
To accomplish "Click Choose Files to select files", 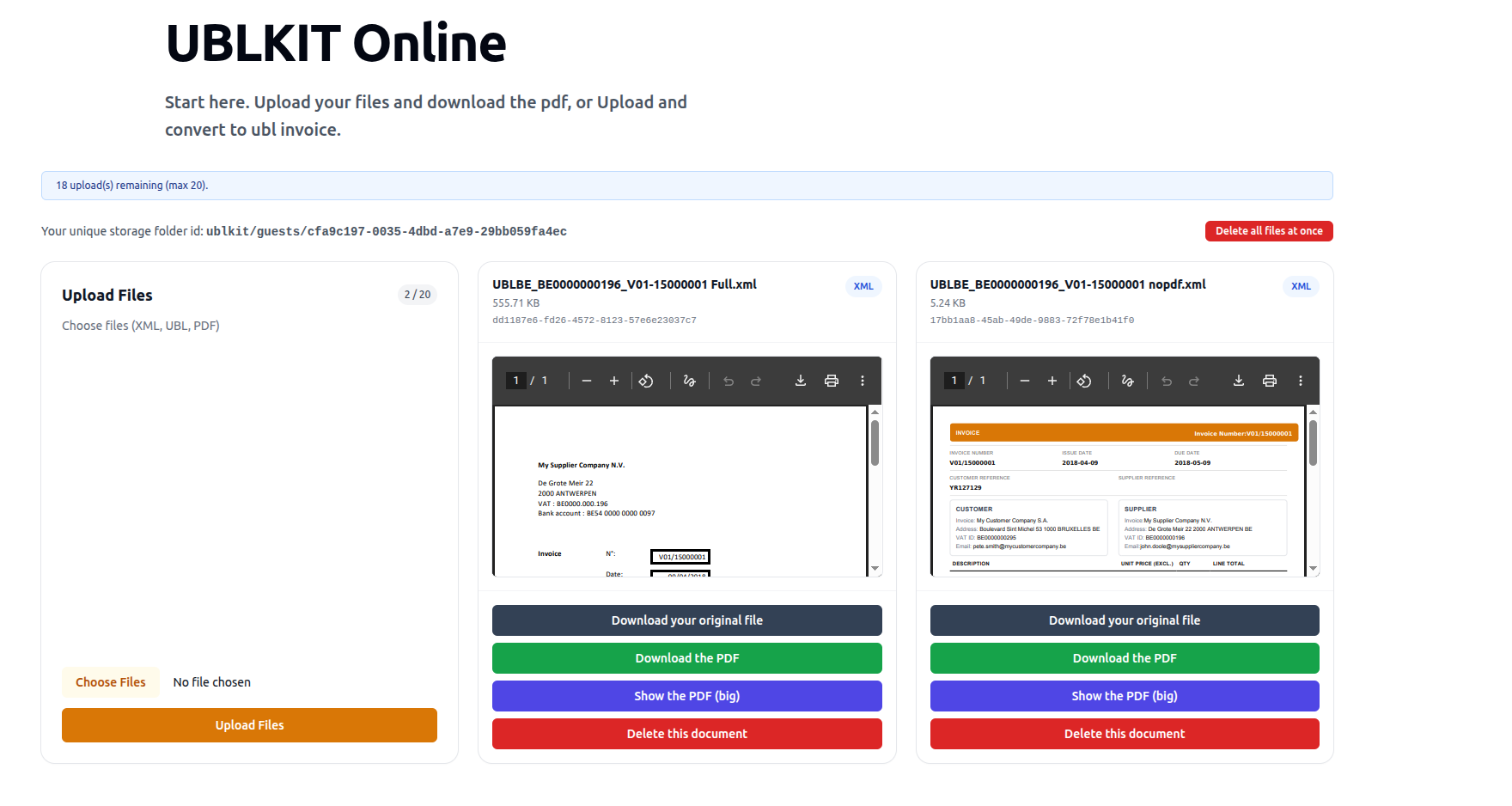I will pos(110,681).
